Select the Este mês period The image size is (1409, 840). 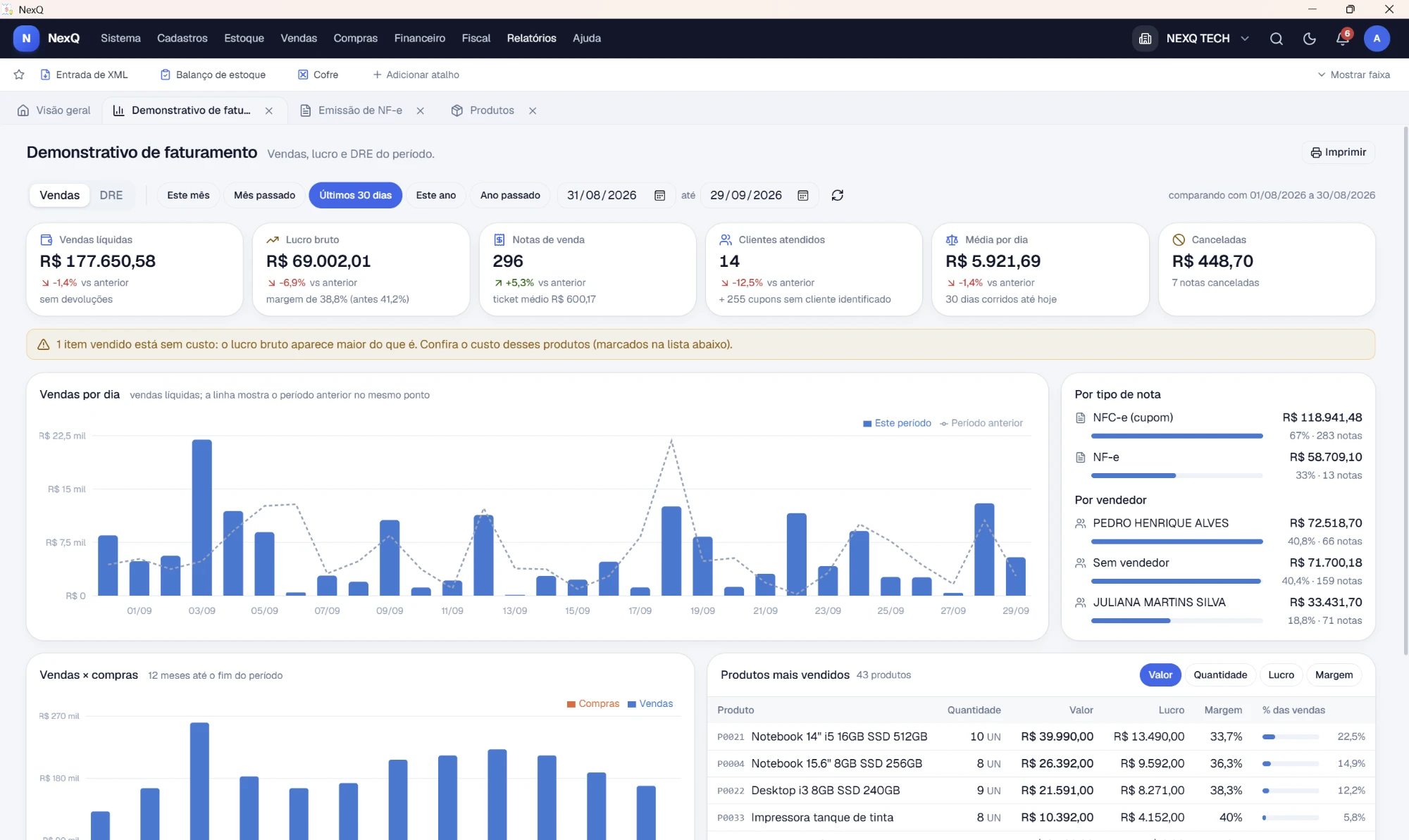[188, 195]
